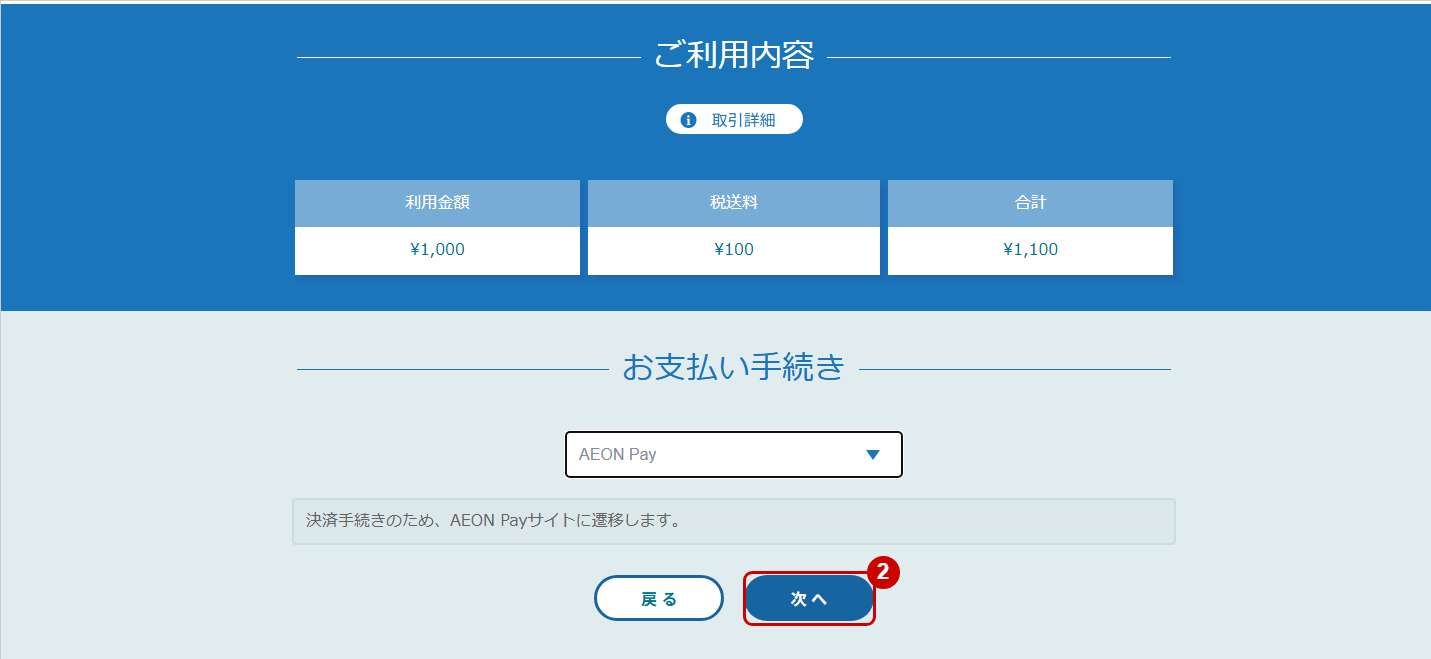The image size is (1431, 659).
Task: Click the ¥100 tax amount cell
Action: (733, 249)
